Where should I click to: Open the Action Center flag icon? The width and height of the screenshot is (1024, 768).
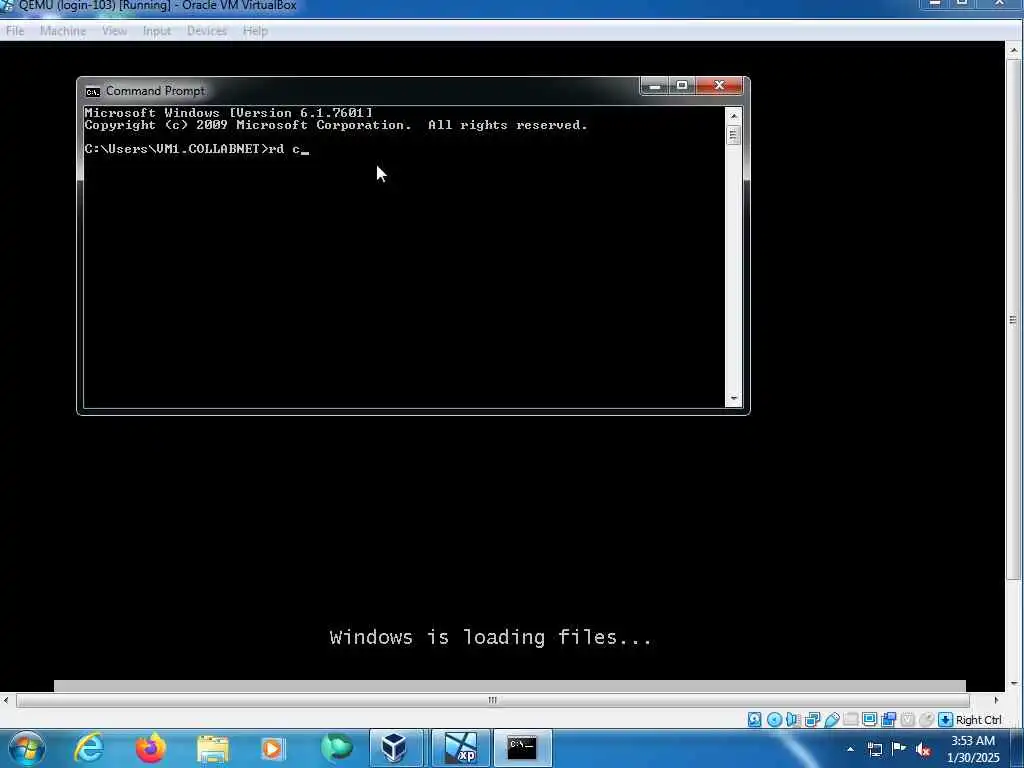pos(899,749)
